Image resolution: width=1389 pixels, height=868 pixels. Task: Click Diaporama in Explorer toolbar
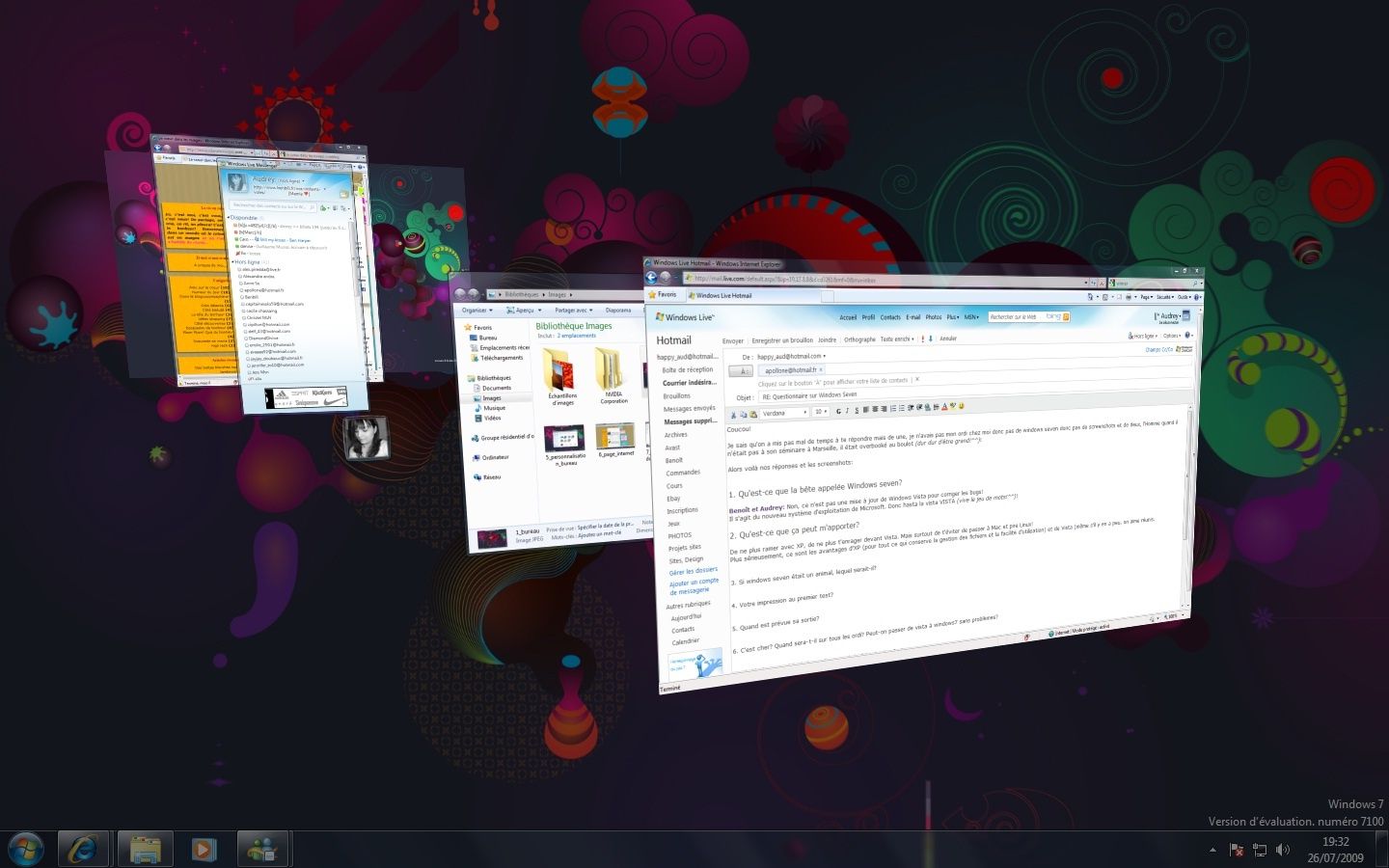tap(618, 311)
